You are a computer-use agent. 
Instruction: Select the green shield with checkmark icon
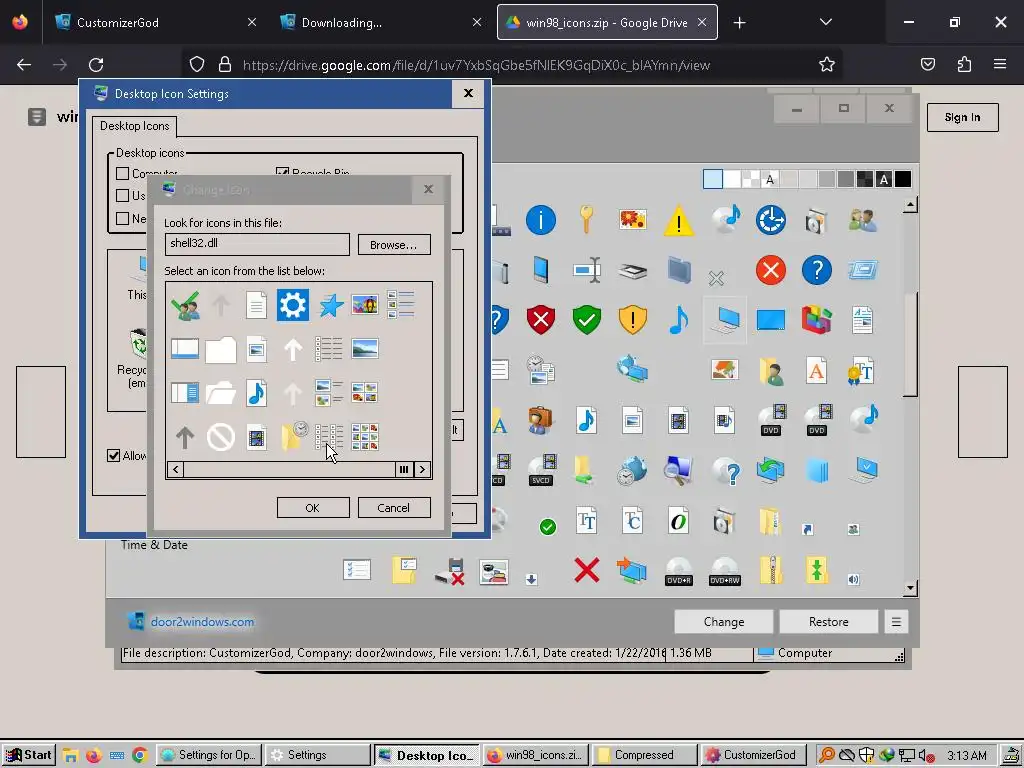point(586,320)
